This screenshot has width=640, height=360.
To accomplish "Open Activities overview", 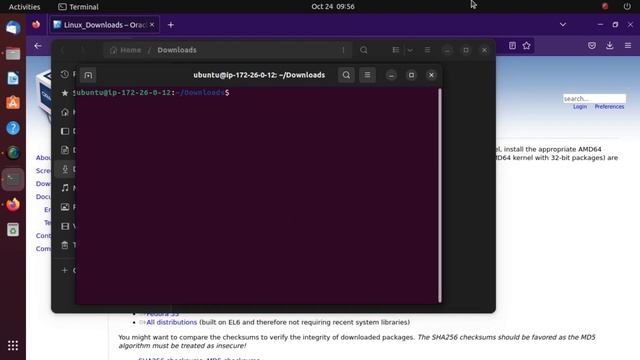I will [24, 7].
